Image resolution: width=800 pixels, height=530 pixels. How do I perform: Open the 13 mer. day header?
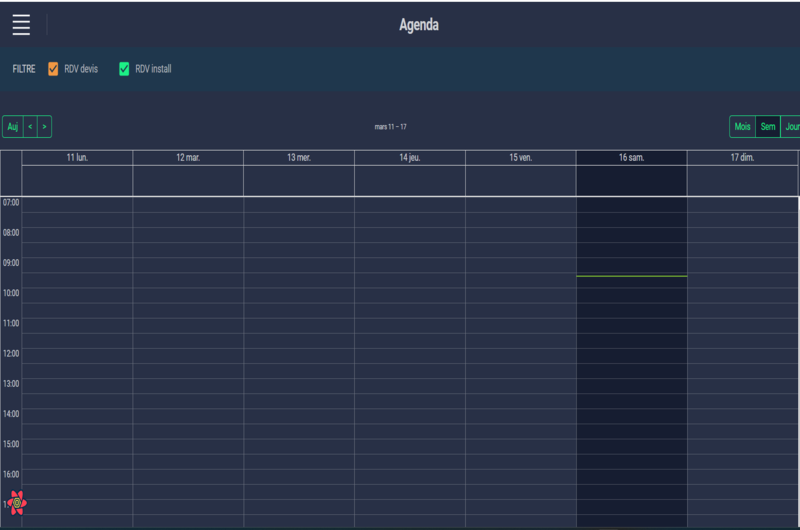pos(299,158)
